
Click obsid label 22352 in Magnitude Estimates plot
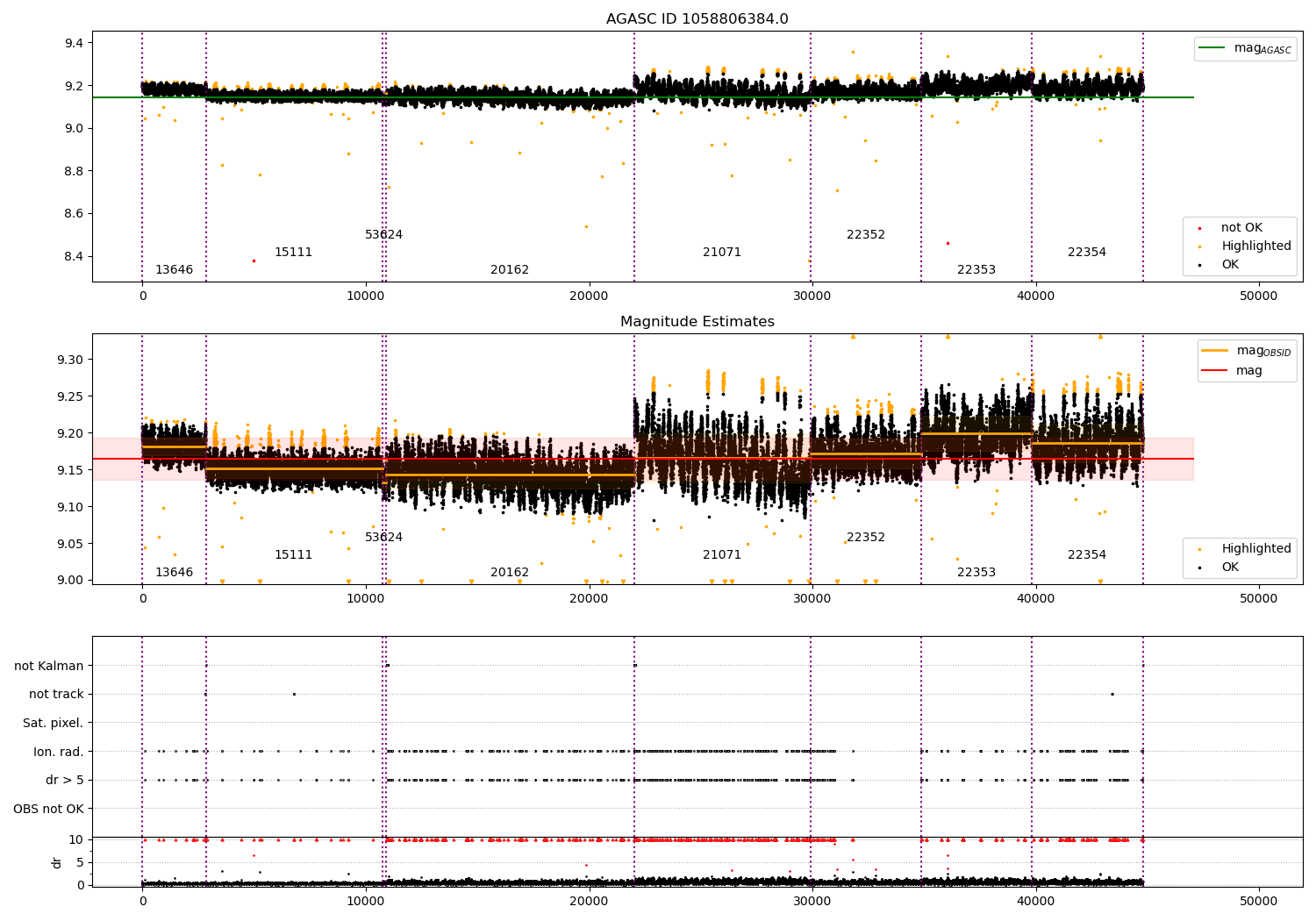[x=866, y=538]
